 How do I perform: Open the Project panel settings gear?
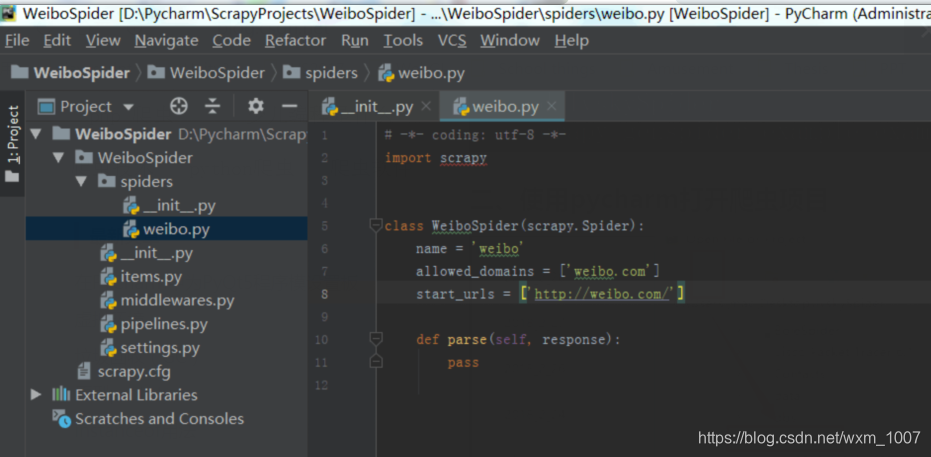[256, 107]
